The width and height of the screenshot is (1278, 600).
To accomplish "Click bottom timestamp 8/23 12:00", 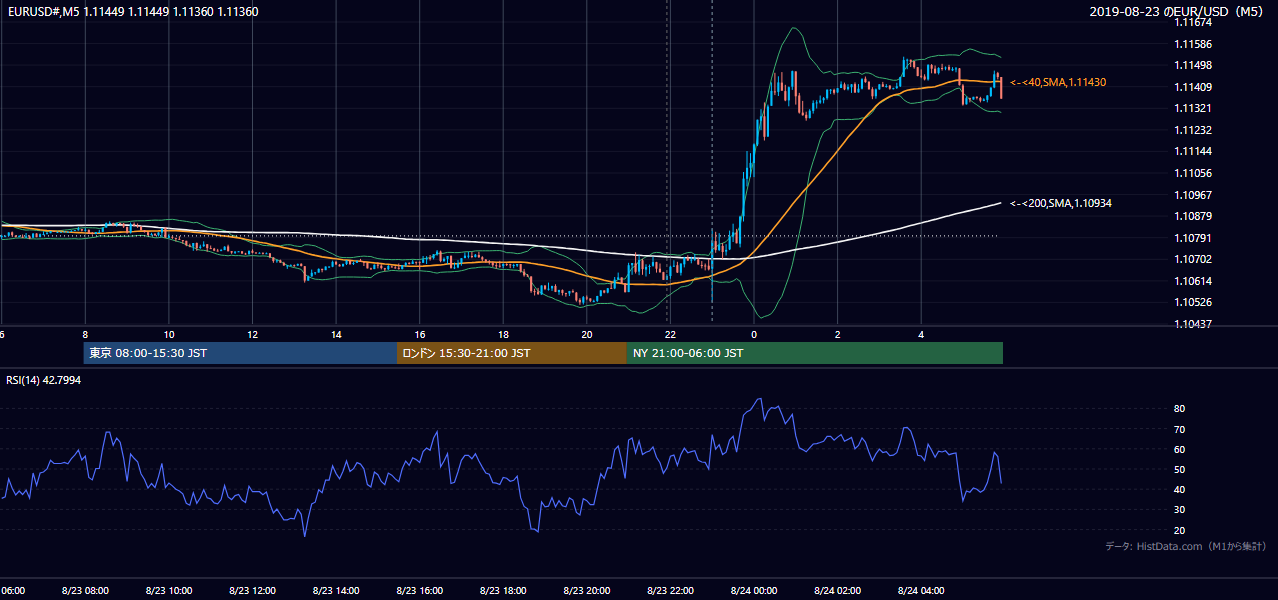I will [253, 591].
